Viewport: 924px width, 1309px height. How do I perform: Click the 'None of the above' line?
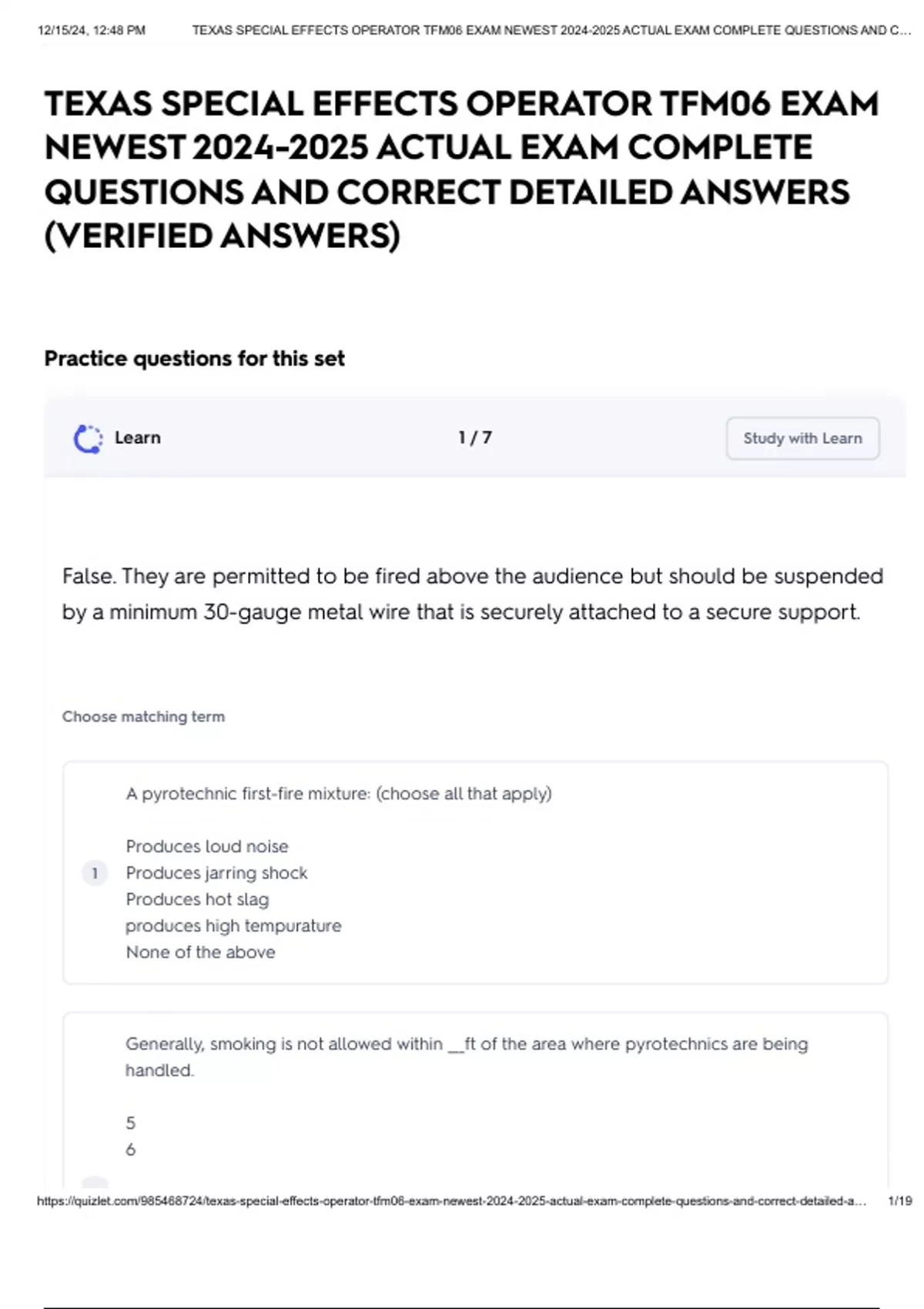click(x=200, y=952)
